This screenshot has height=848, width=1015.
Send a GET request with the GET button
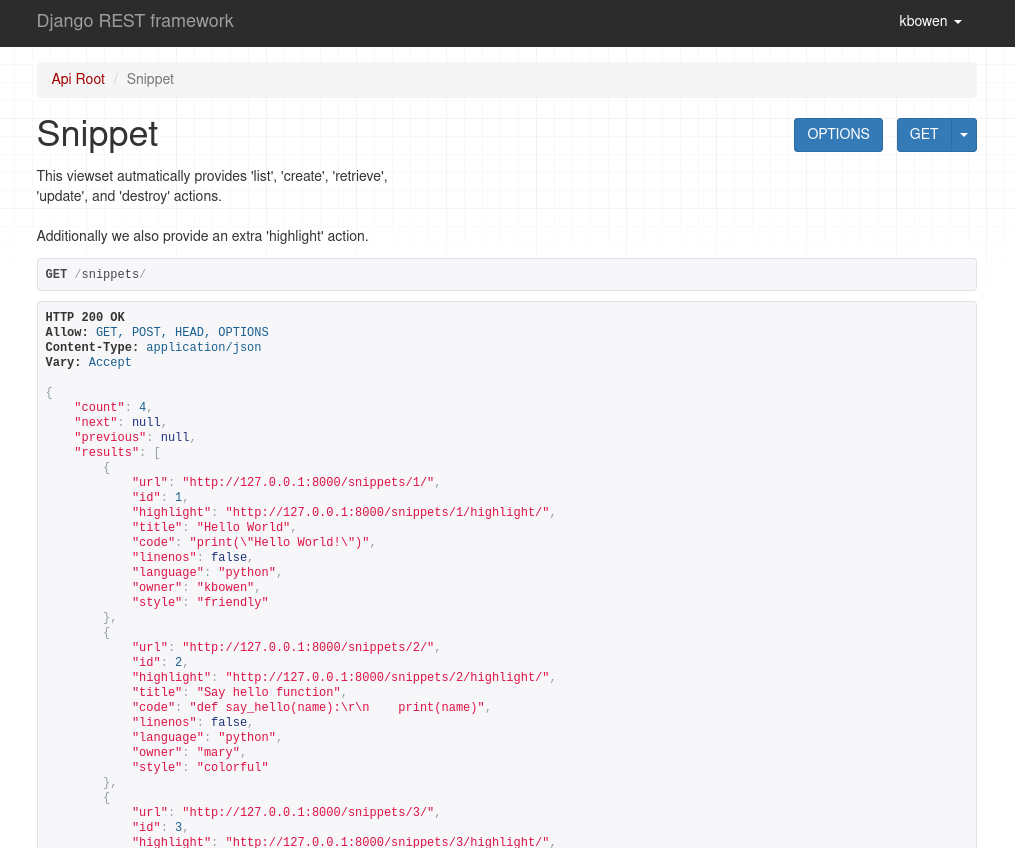pyautogui.click(x=924, y=135)
